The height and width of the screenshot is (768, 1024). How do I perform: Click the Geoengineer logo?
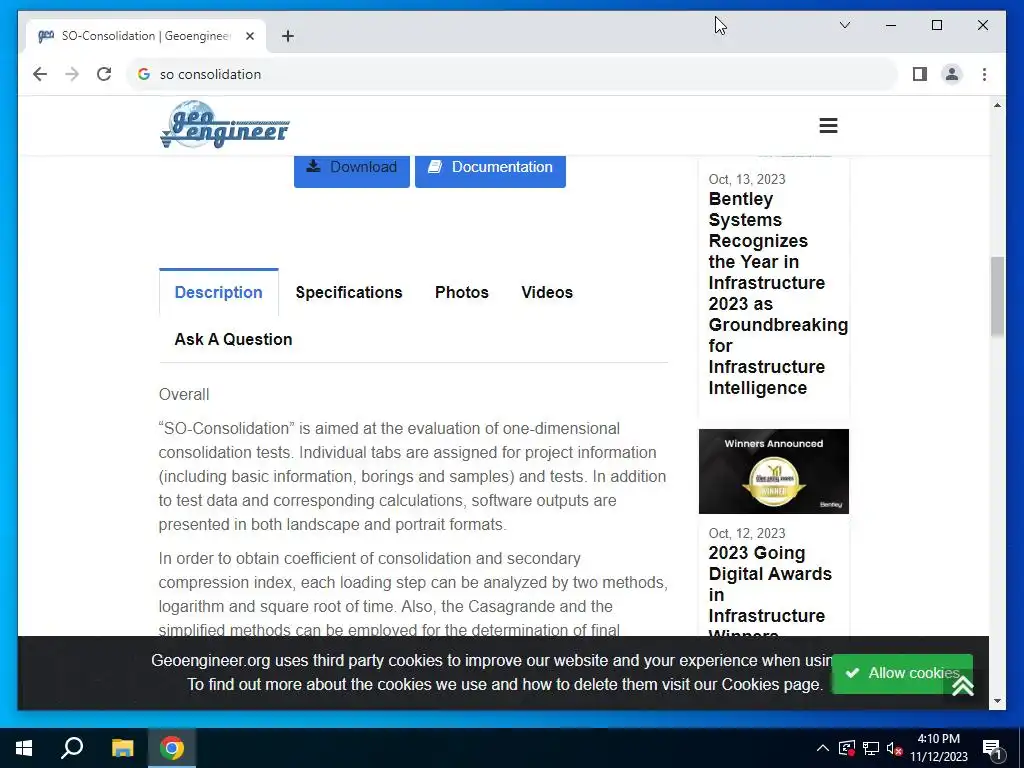tap(225, 125)
